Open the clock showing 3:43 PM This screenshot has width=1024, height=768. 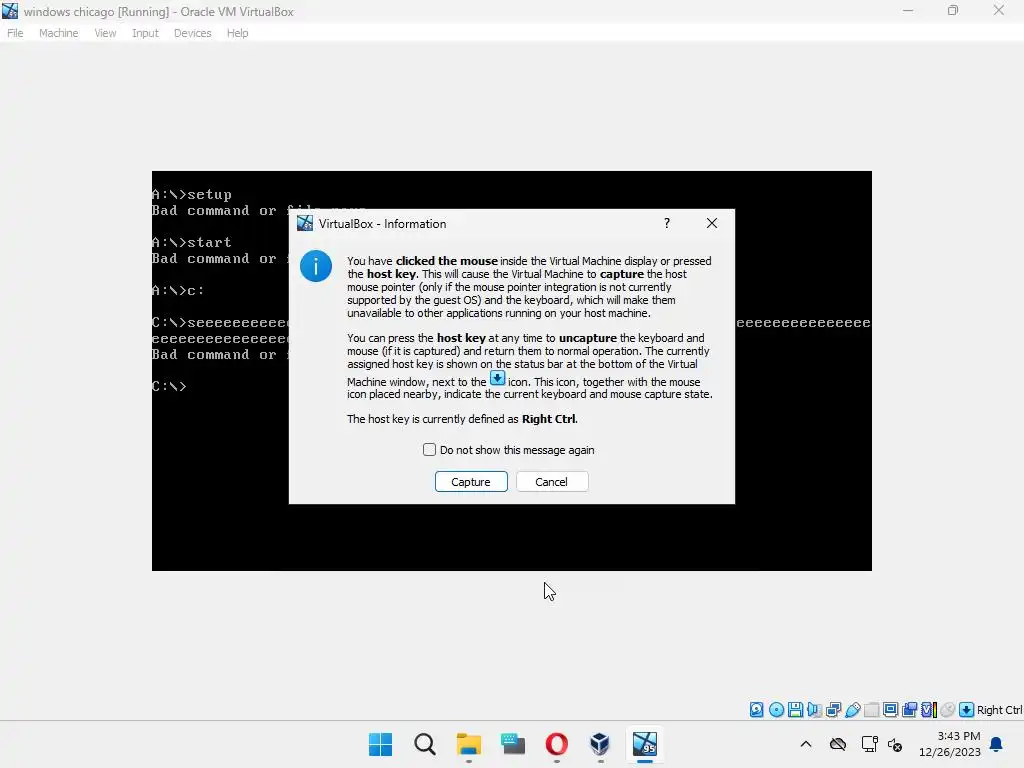(950, 744)
